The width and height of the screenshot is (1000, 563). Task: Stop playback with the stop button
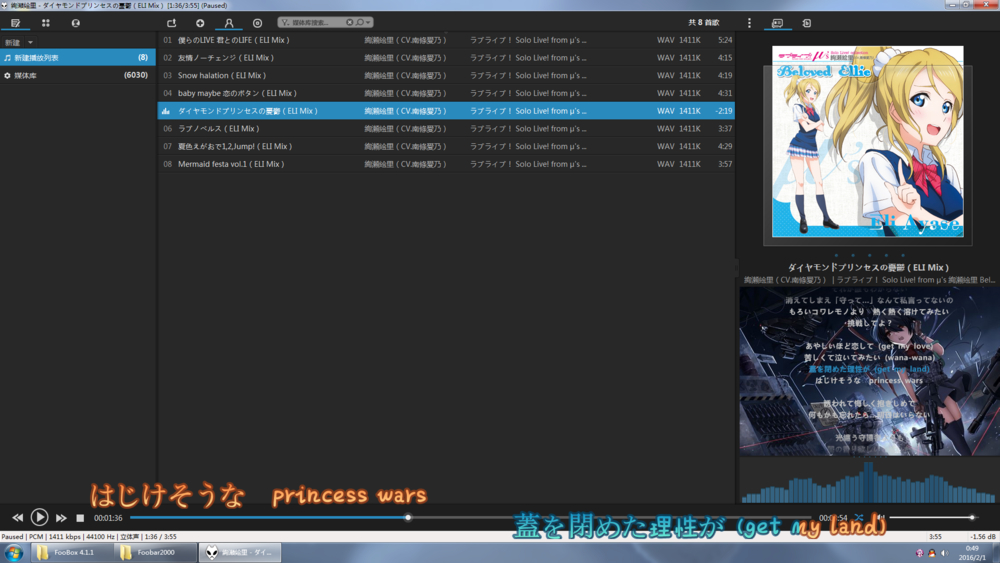pyautogui.click(x=80, y=518)
